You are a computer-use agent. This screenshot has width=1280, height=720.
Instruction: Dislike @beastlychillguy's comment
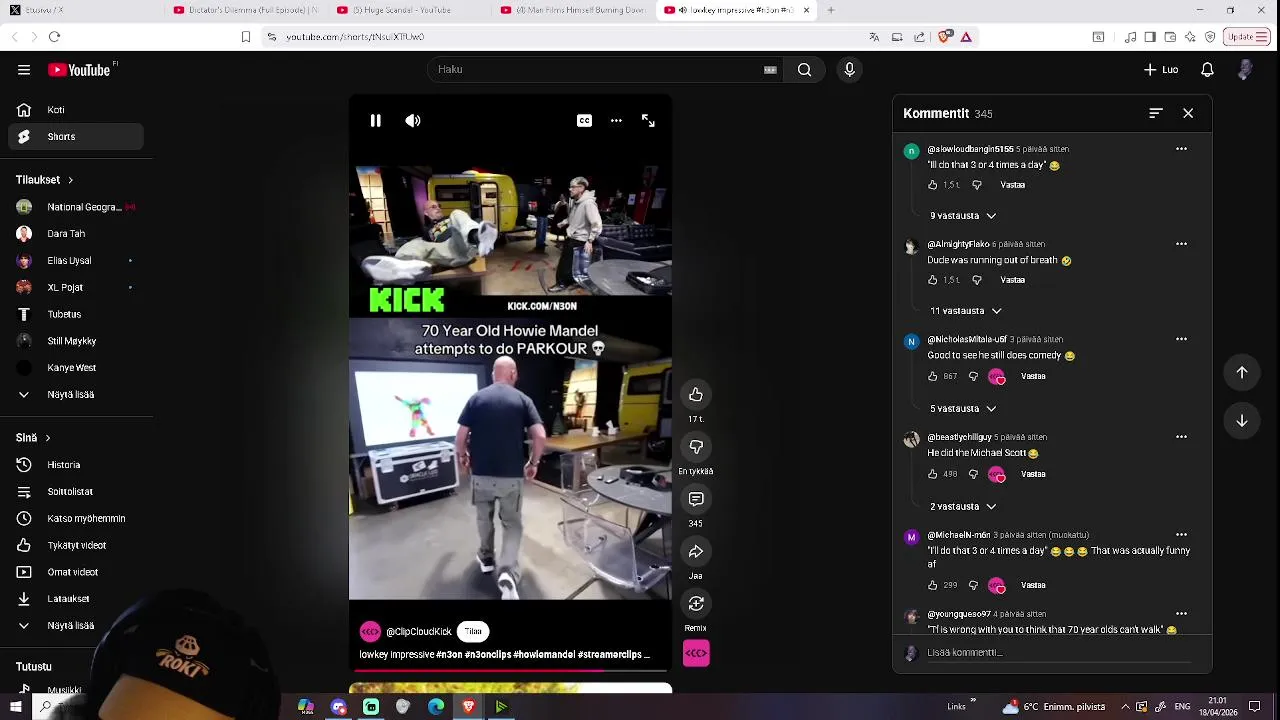click(x=973, y=475)
